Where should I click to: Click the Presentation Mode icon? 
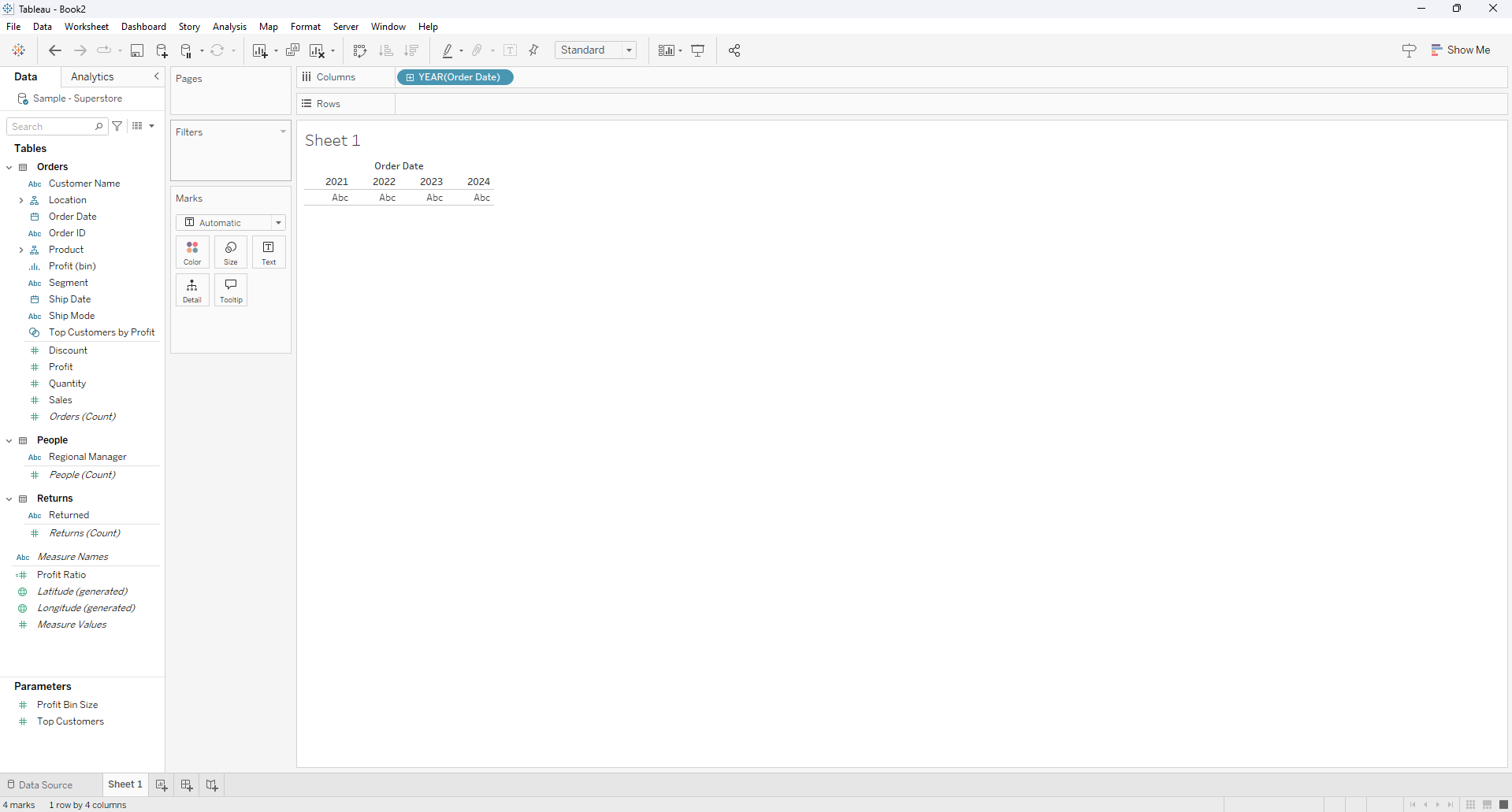[x=698, y=50]
